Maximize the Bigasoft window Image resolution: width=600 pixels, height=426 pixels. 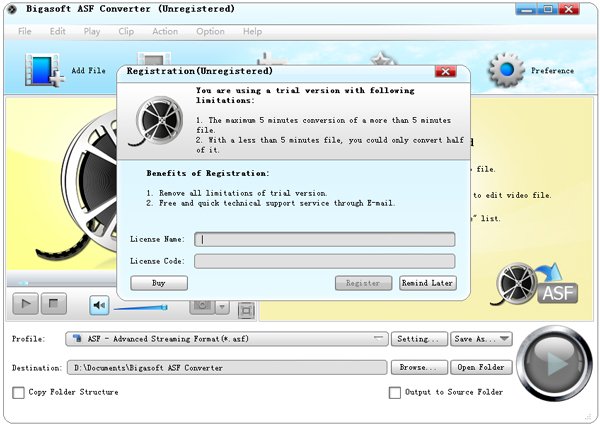coord(548,9)
